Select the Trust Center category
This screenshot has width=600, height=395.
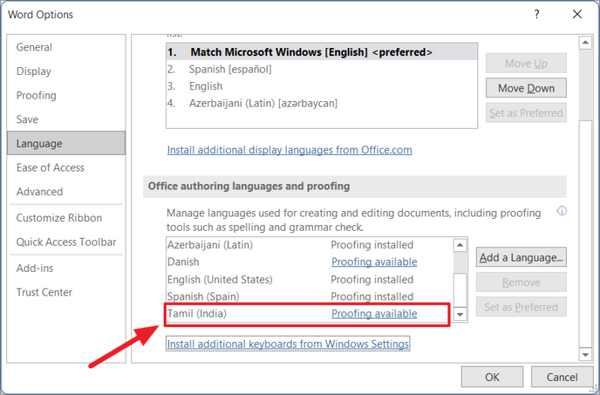point(44,292)
